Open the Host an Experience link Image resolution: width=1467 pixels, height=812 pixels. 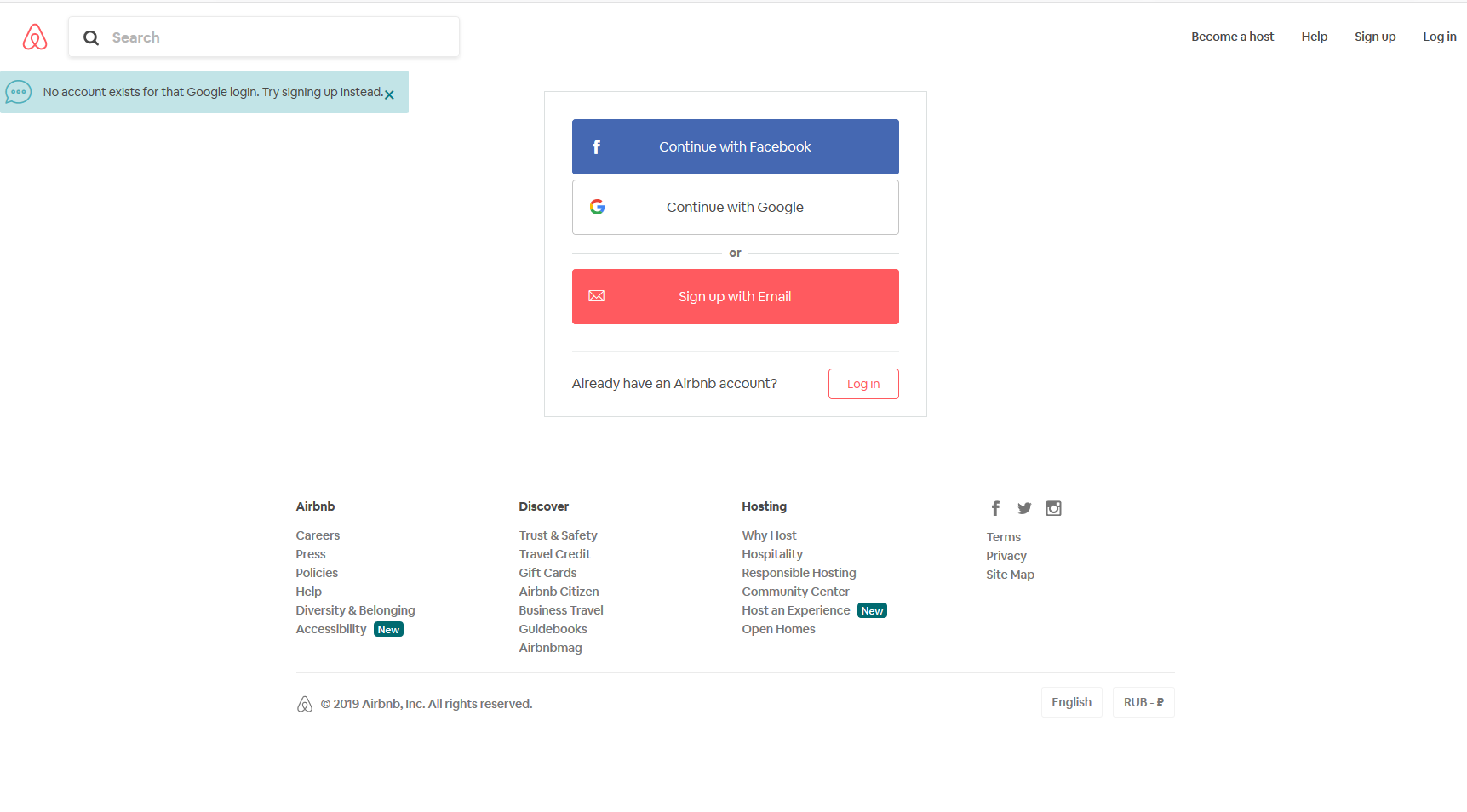point(796,610)
